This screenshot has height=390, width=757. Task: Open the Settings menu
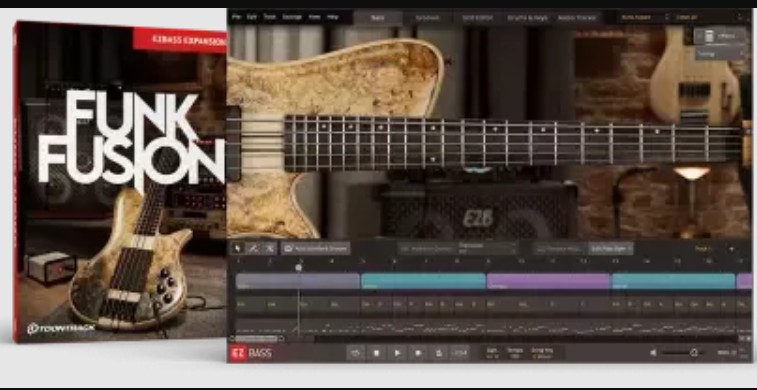[x=292, y=17]
